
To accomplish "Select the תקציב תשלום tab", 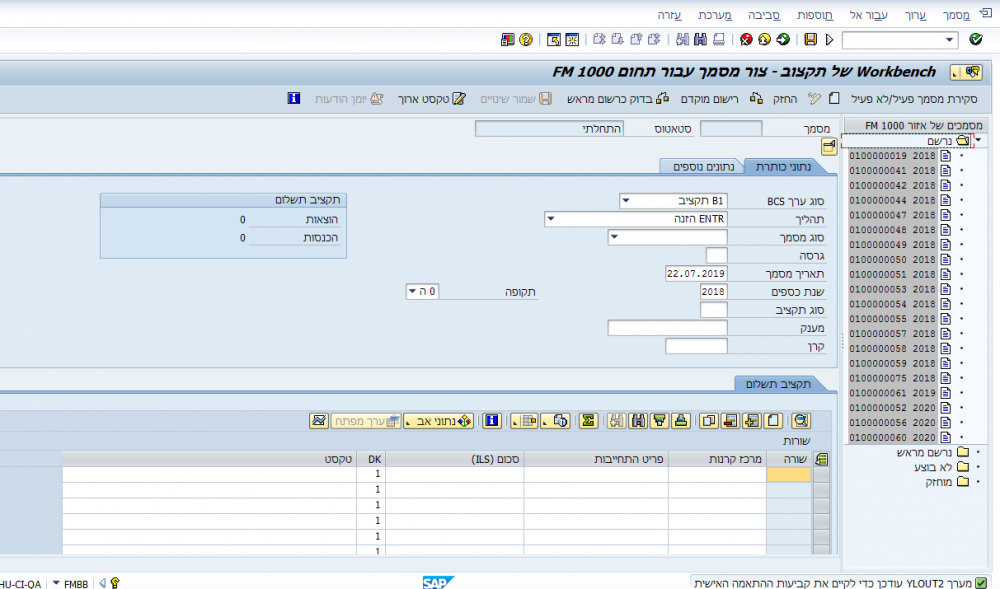I will click(778, 384).
